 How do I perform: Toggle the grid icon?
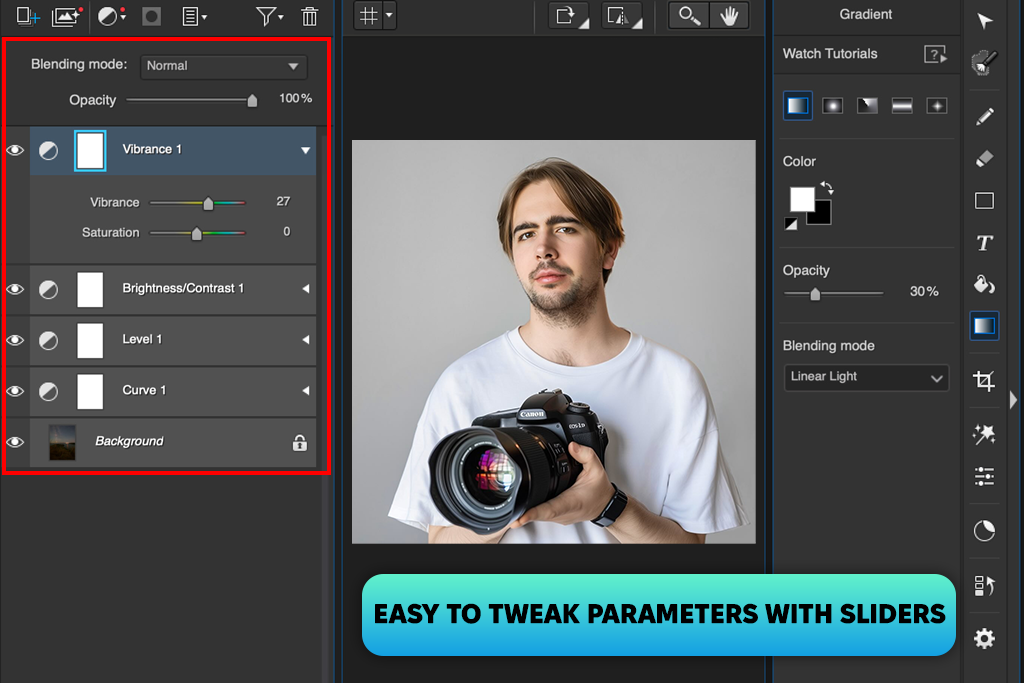coord(369,16)
